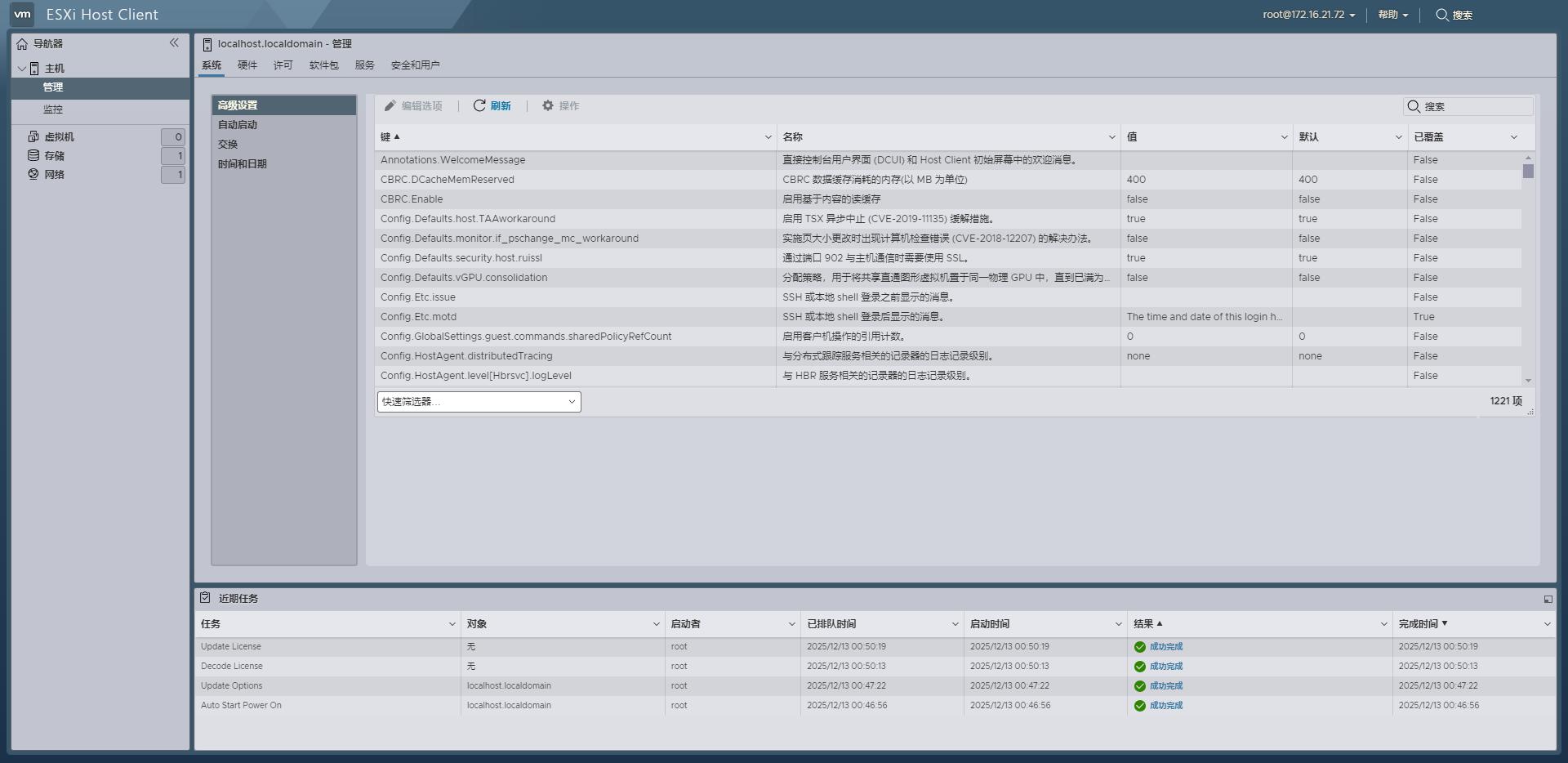Image resolution: width=1568 pixels, height=763 pixels.
Task: Open the 帮助 menu
Action: point(1389,14)
